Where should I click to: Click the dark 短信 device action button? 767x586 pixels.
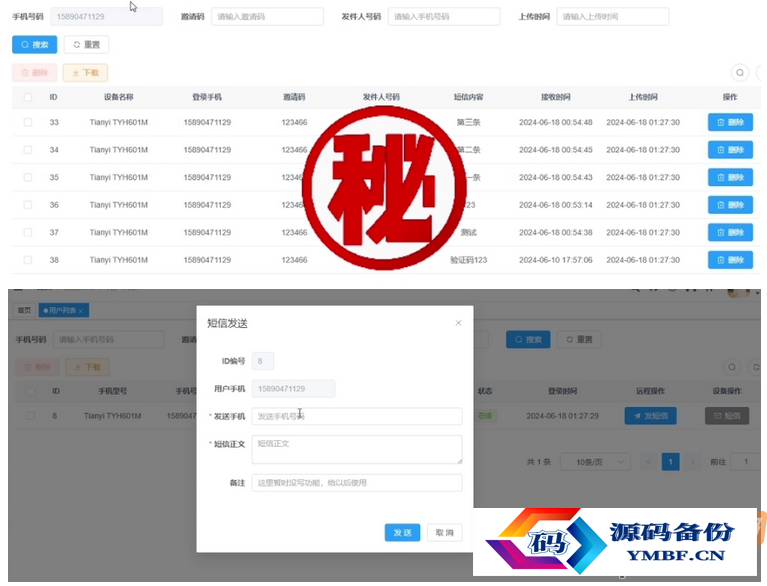[x=727, y=416]
